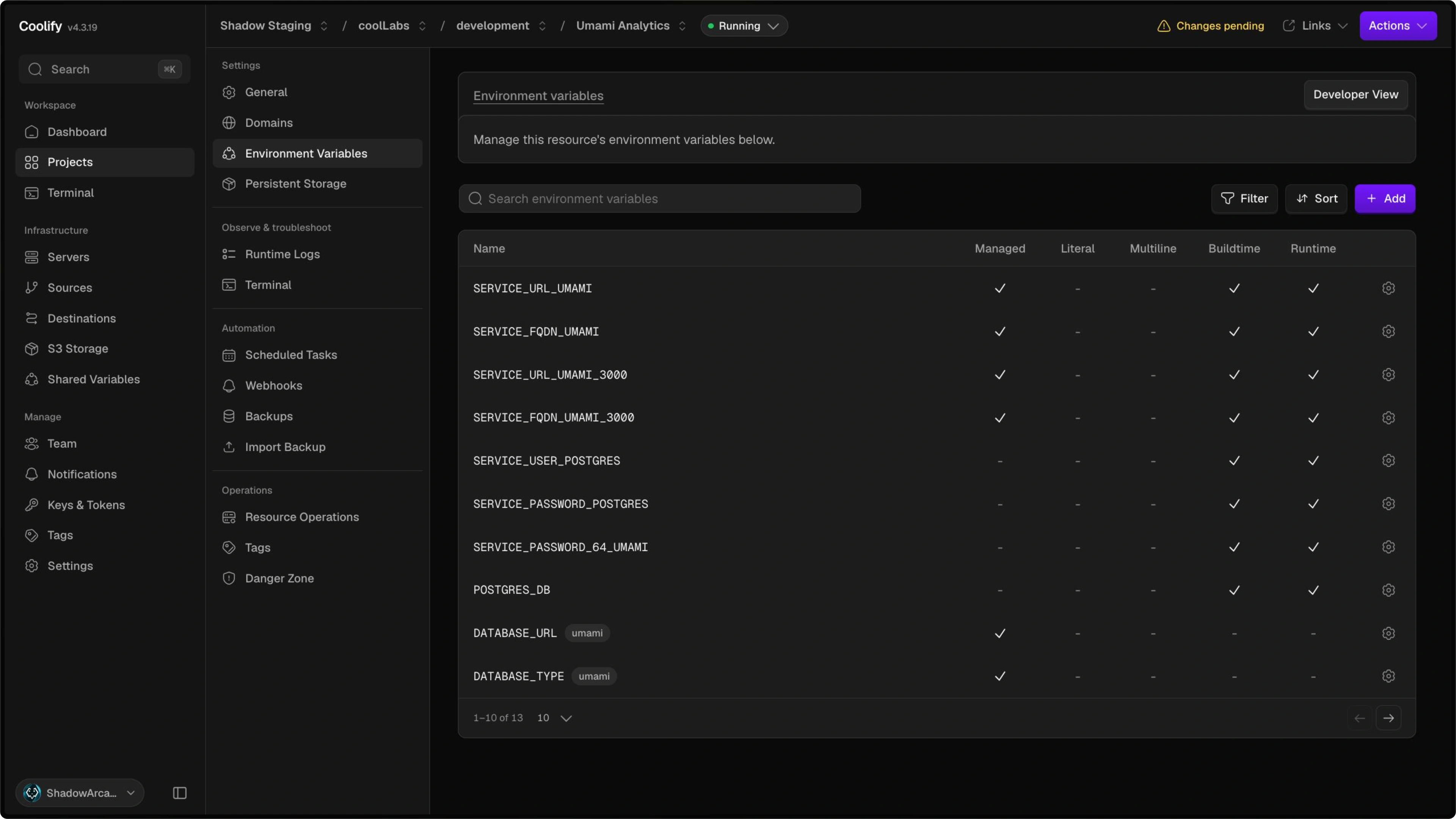Open S3 Storage in sidebar
The width and height of the screenshot is (1456, 819).
[105, 349]
